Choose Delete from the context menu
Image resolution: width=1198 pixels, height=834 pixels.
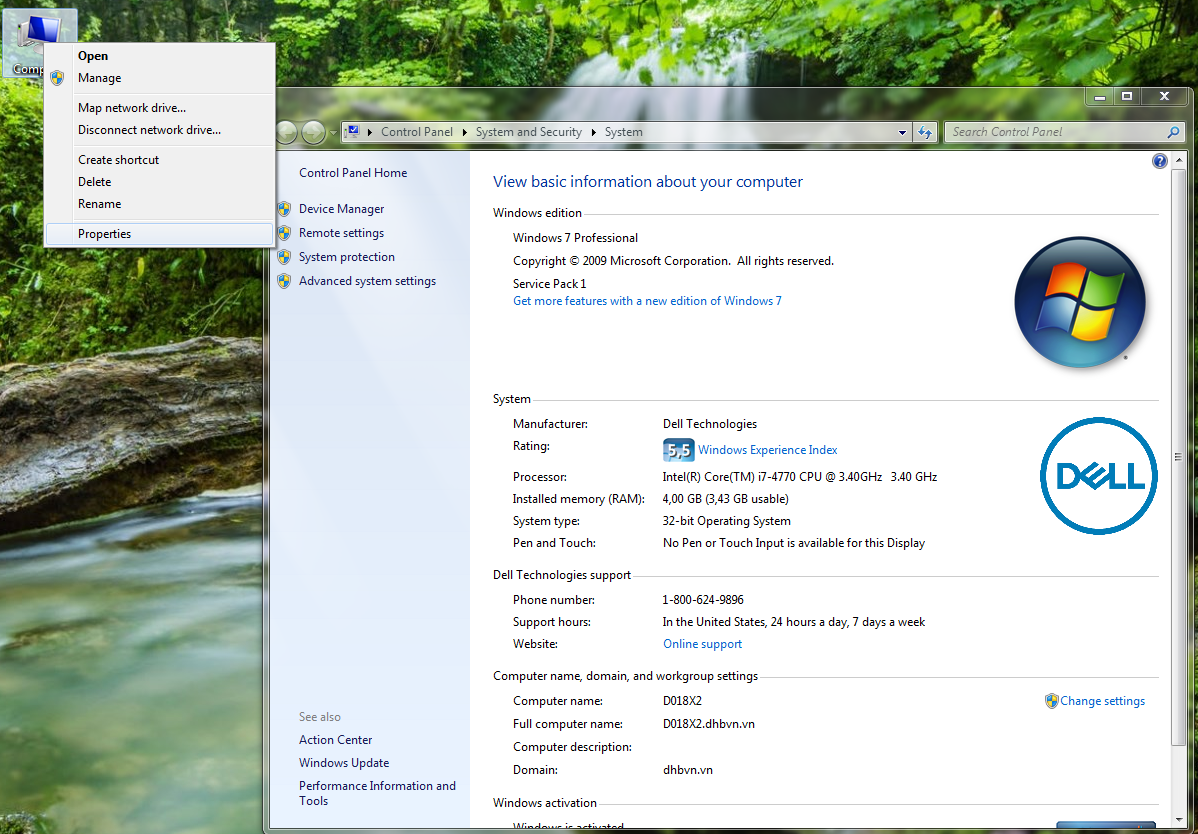[159, 182]
